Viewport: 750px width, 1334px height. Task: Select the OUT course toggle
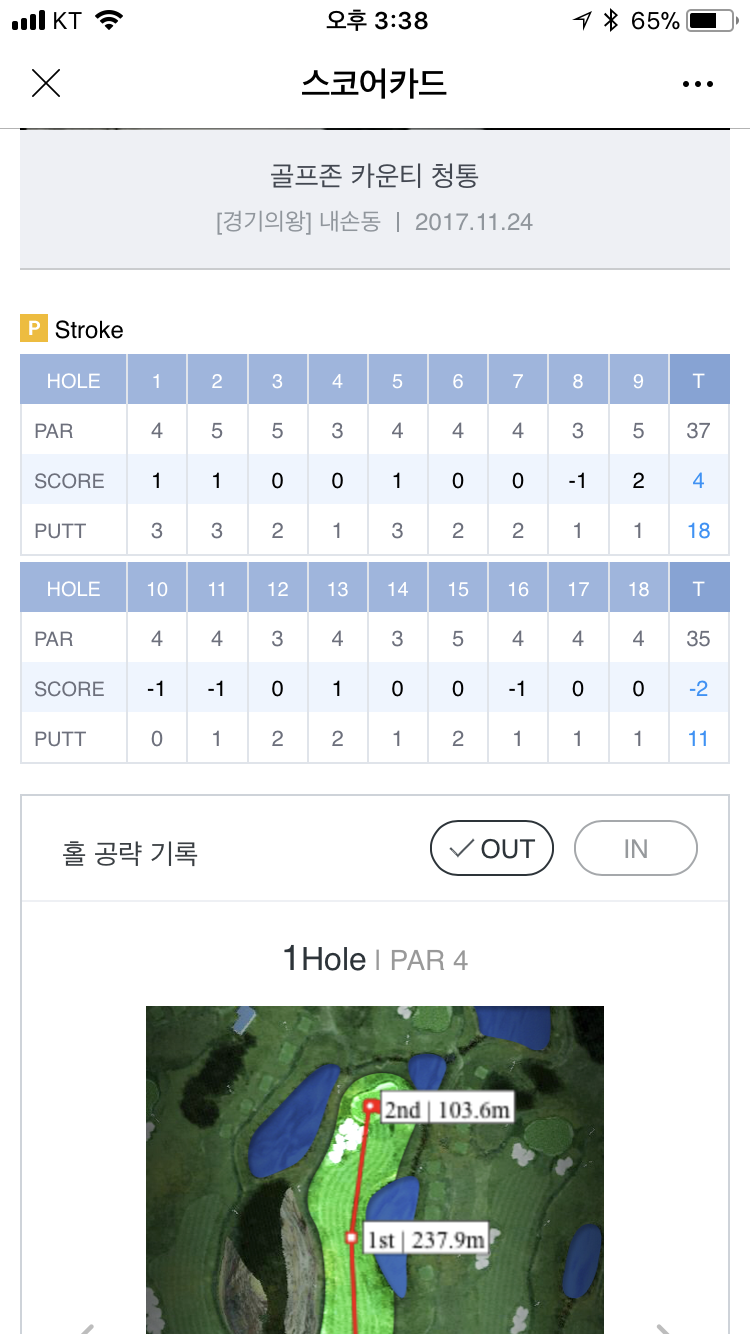coord(491,849)
